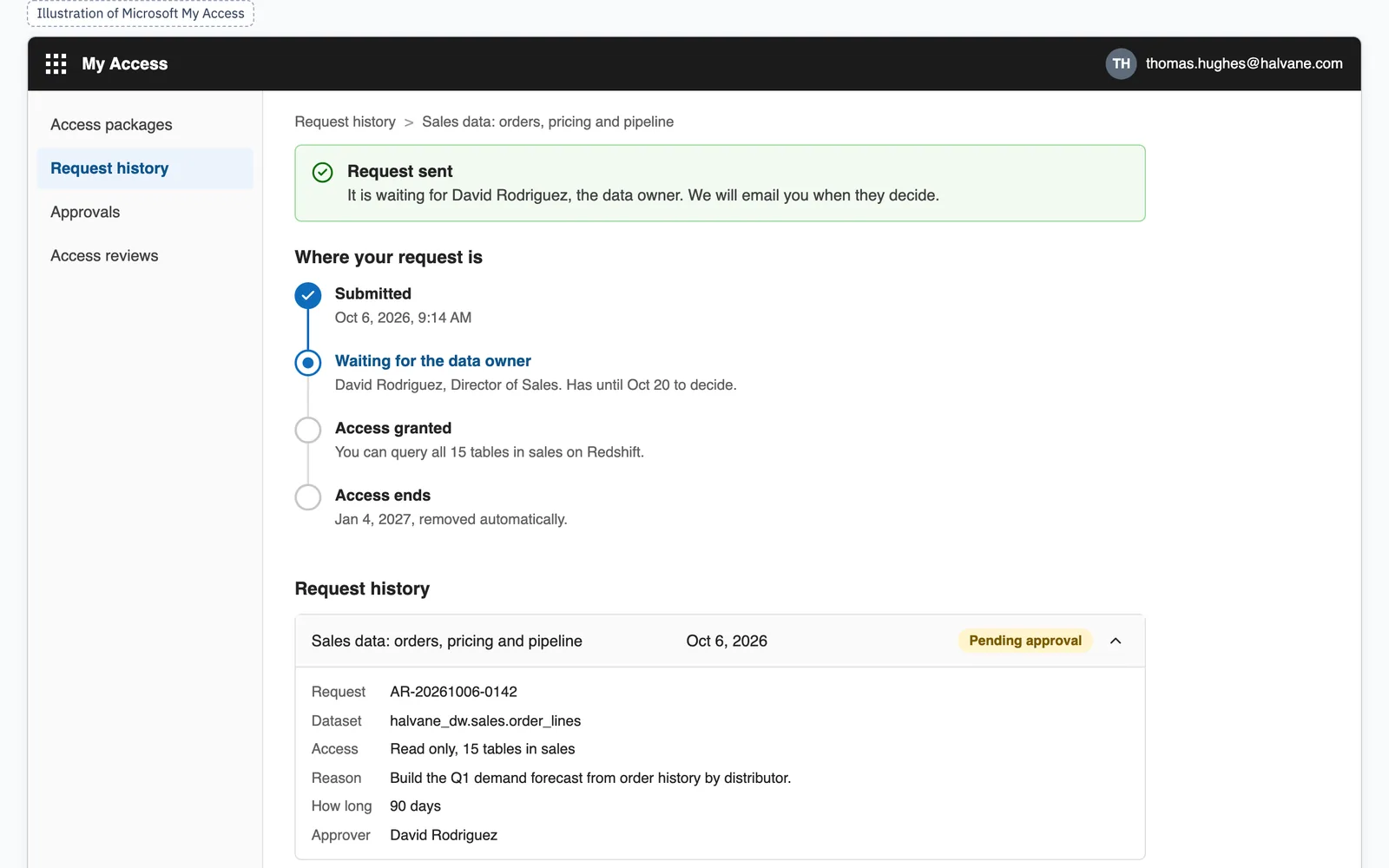This screenshot has width=1389, height=868.
Task: Open the app launcher grid icon
Action: tap(56, 63)
